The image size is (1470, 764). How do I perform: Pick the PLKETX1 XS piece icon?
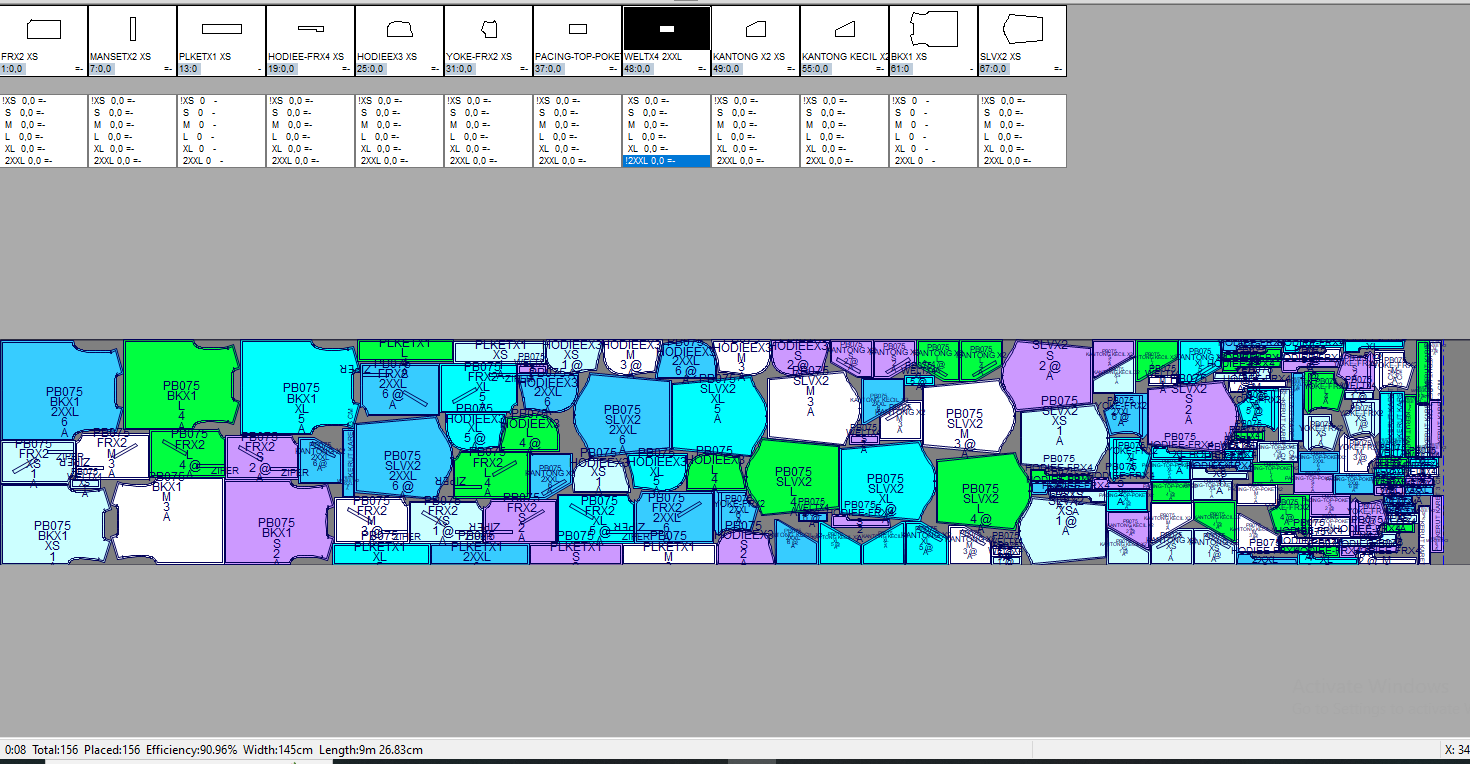click(x=221, y=29)
